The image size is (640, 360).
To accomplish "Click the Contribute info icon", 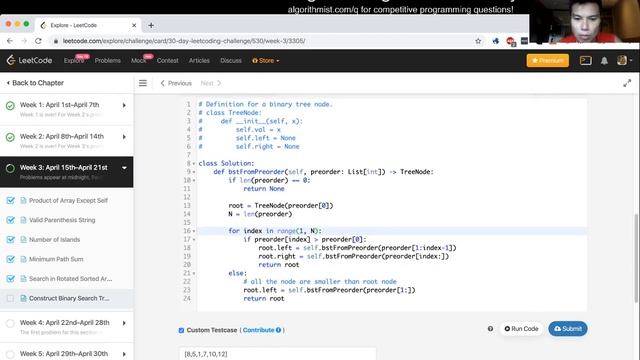I will tap(278, 330).
